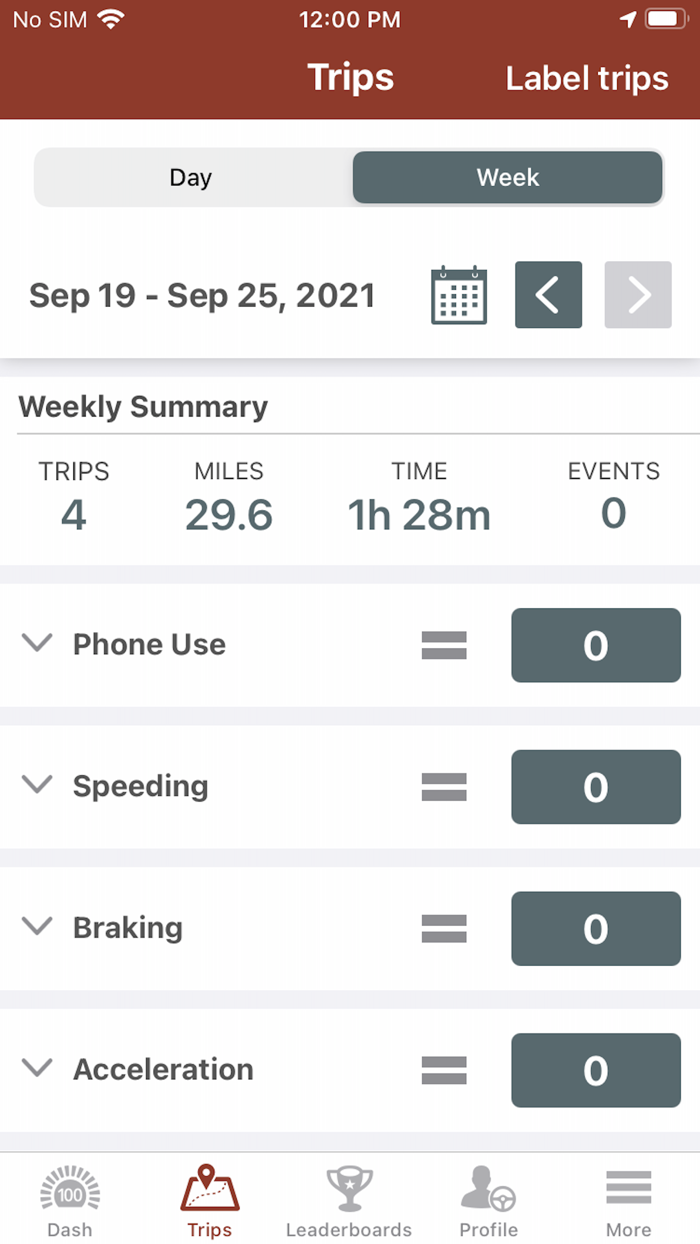Screen dimensions: 700x1244
Task: Expand the Acceleration section
Action: point(37,1069)
